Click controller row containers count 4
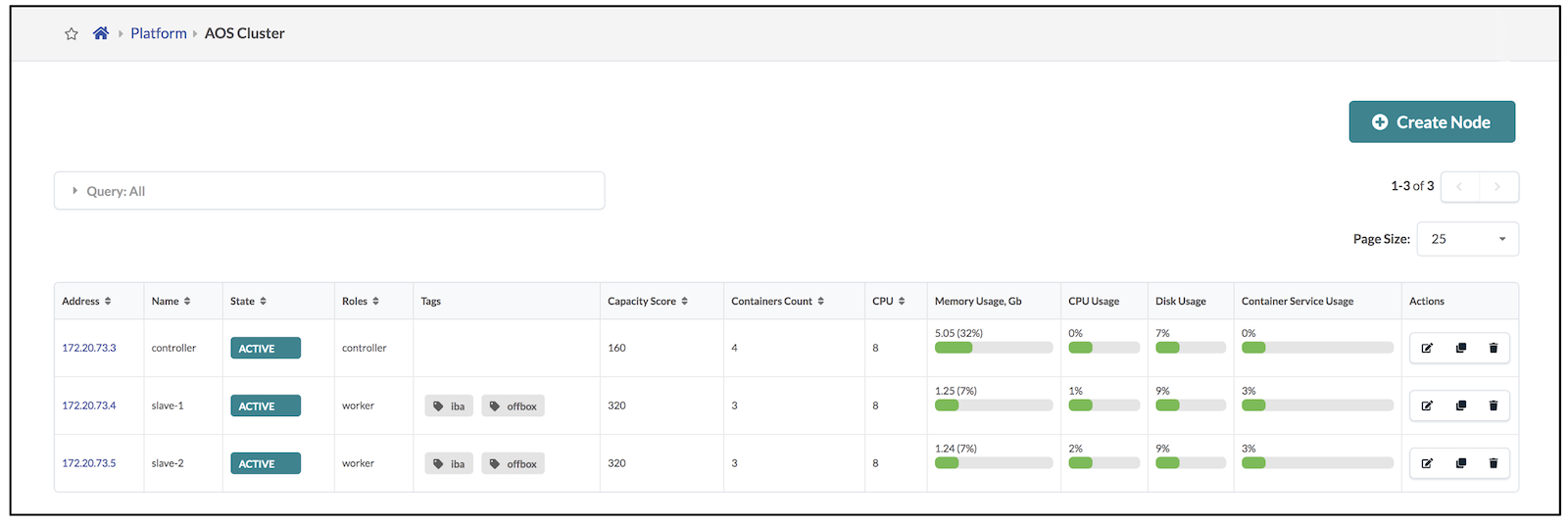The image size is (1568, 524). click(734, 348)
